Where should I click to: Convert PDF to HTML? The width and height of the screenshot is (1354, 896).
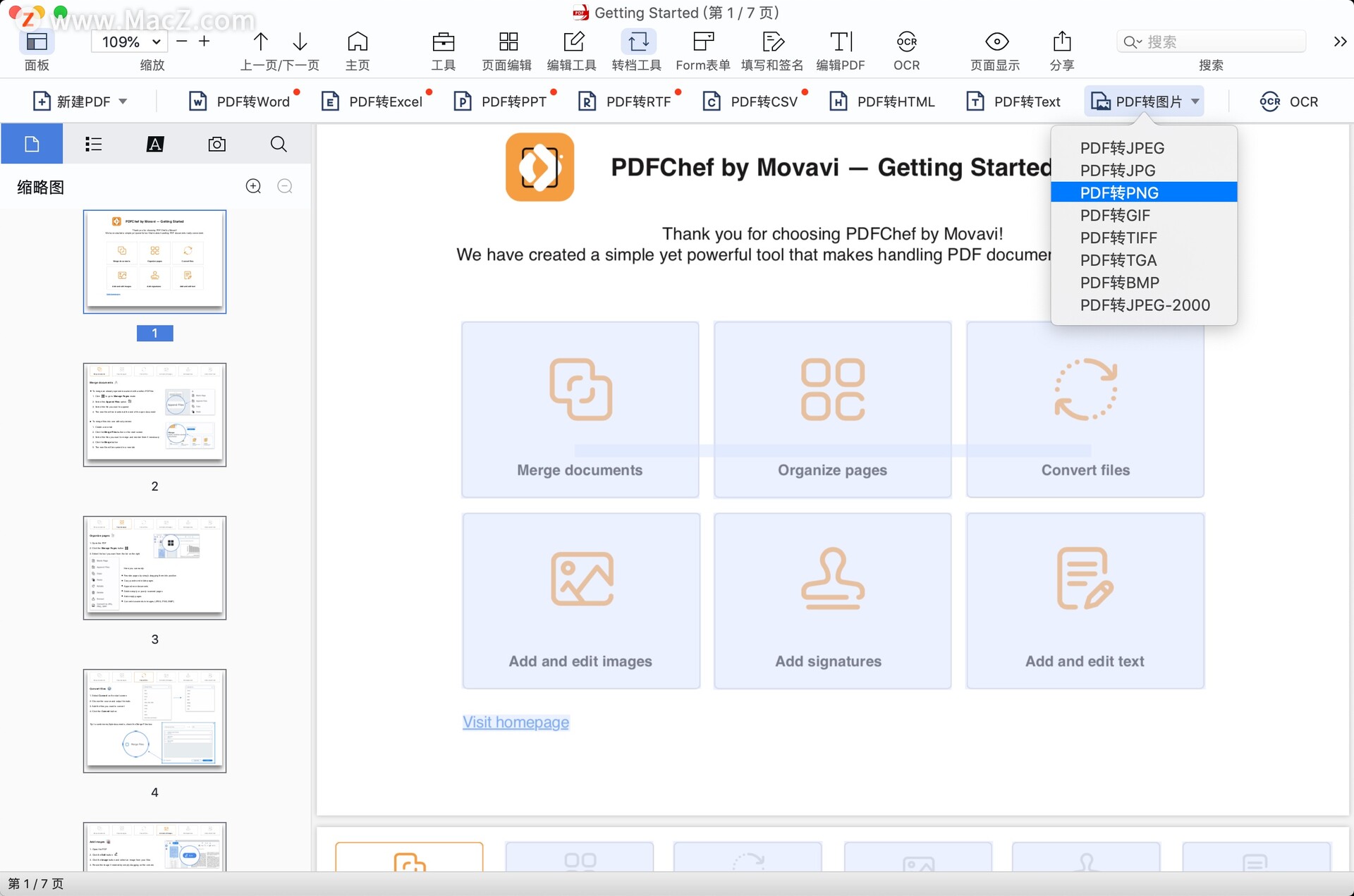click(x=883, y=102)
